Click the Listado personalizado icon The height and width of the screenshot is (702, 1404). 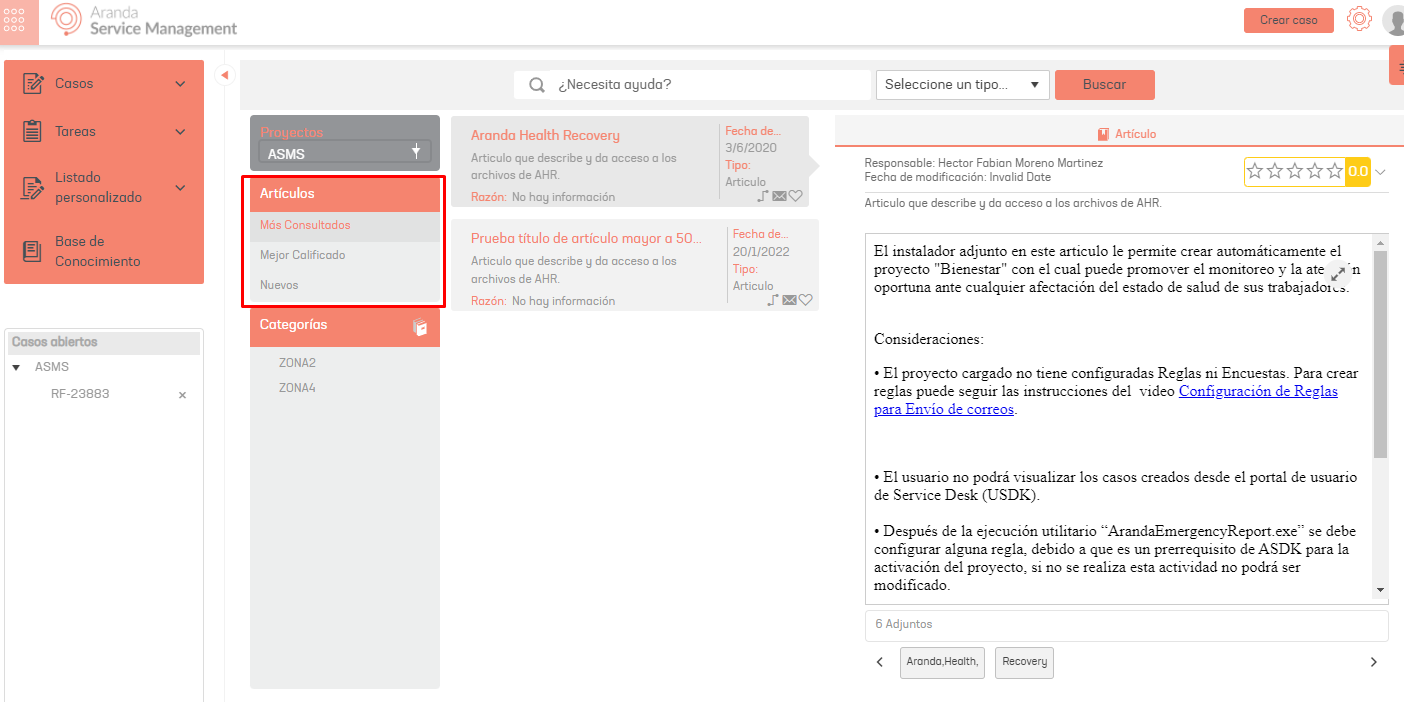click(33, 188)
